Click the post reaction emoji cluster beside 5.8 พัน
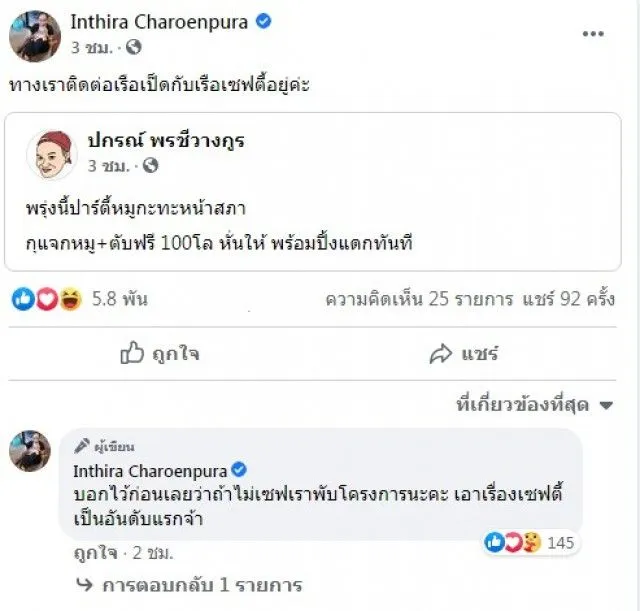Screen dimensions: 640x611 point(47,299)
